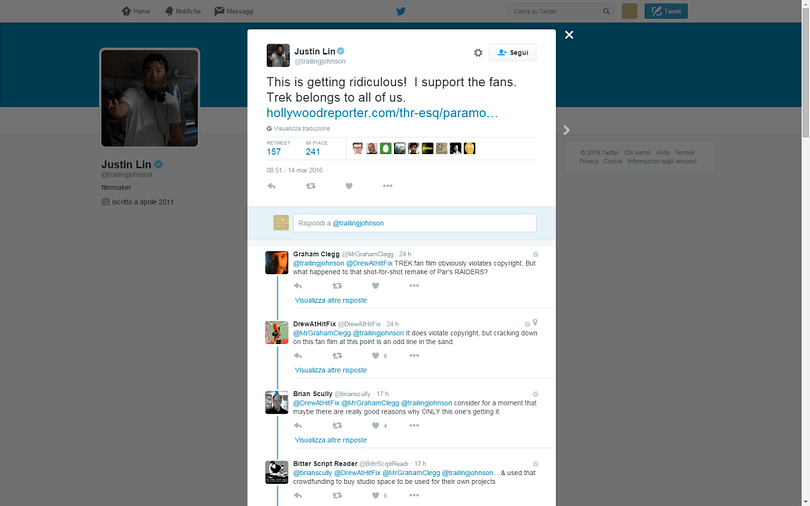
Task: Click Justin Lin's large profile photo
Action: (149, 98)
